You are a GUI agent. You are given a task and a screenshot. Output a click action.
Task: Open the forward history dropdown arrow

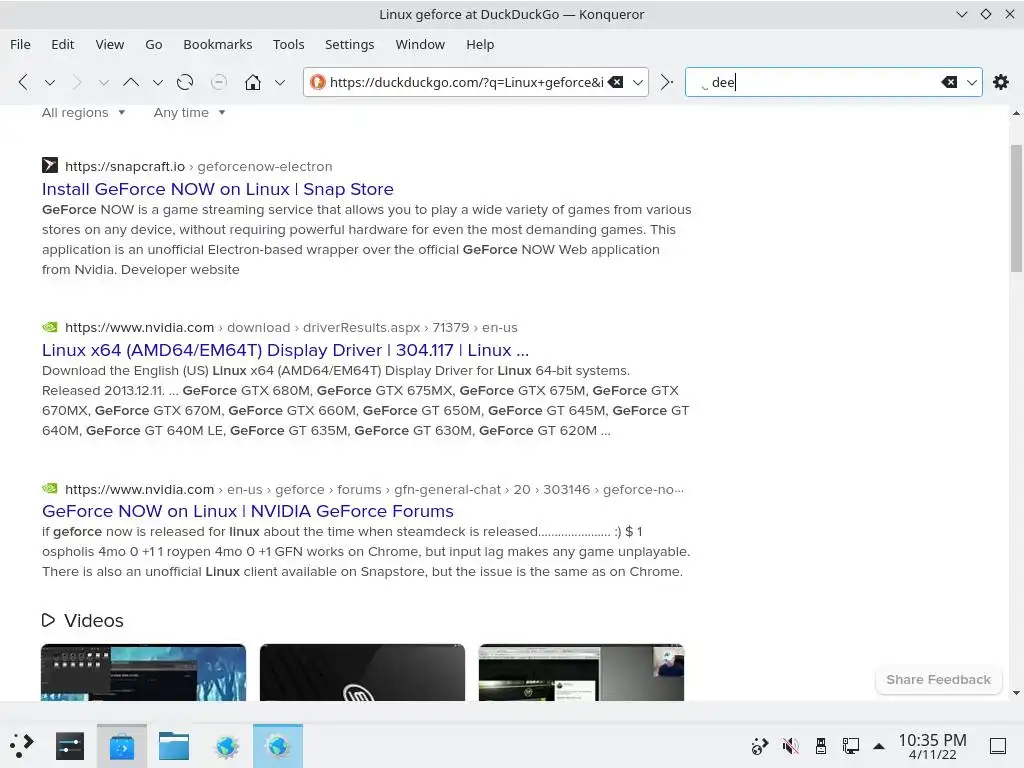coord(103,82)
